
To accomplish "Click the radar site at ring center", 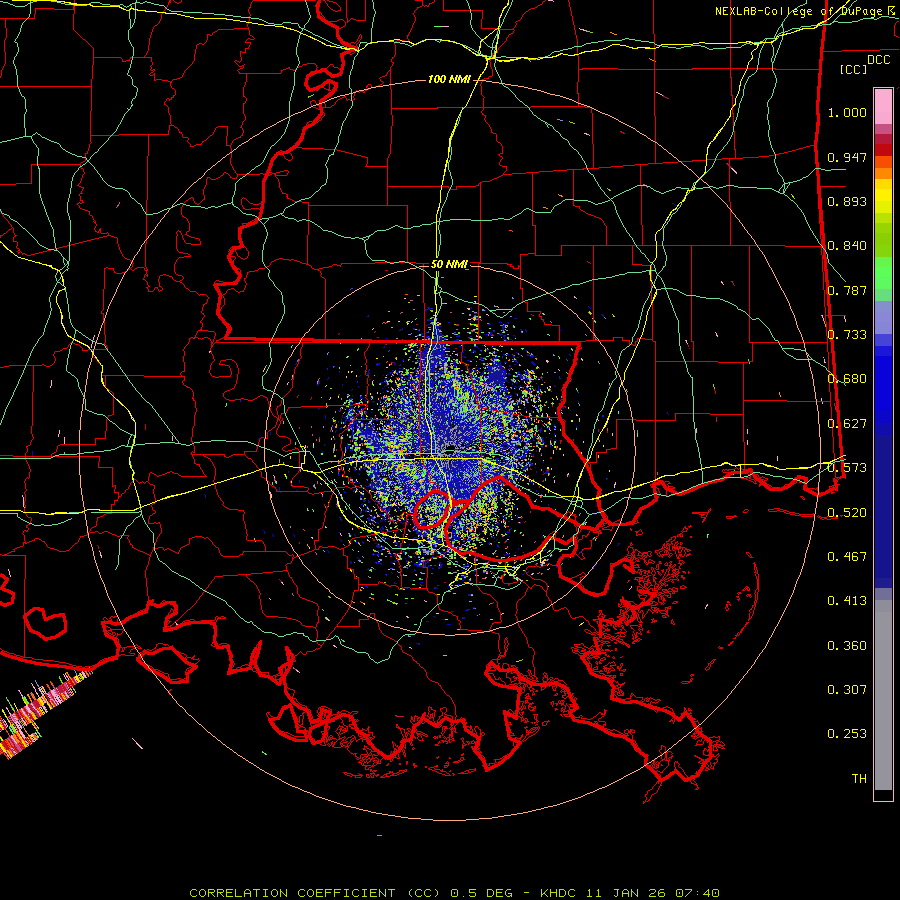I will 449,449.
